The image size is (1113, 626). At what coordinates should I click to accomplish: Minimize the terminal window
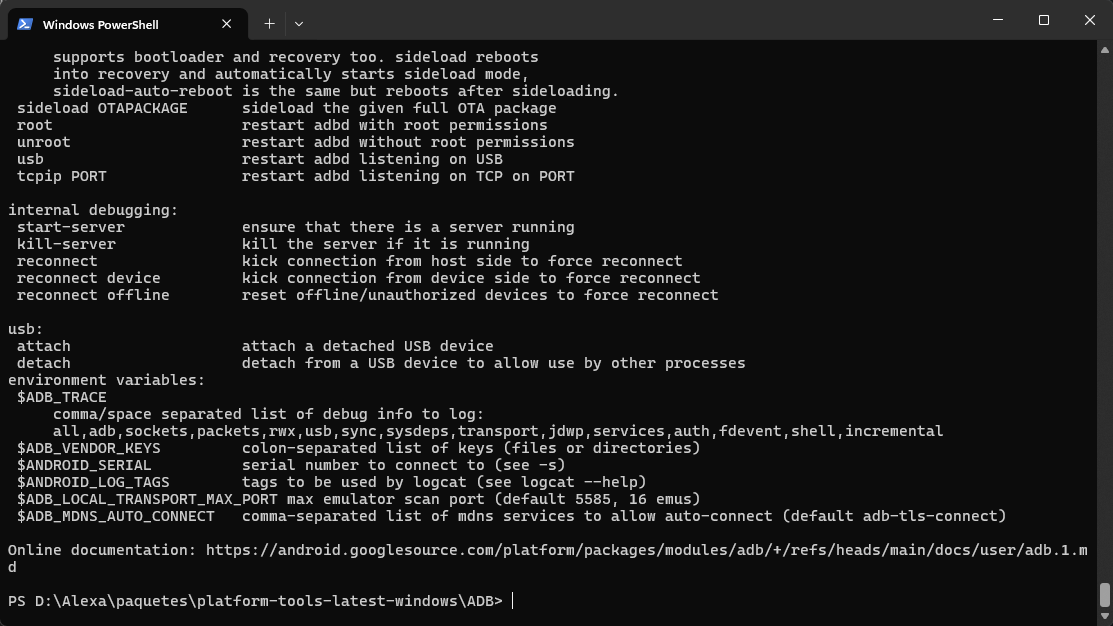(998, 20)
